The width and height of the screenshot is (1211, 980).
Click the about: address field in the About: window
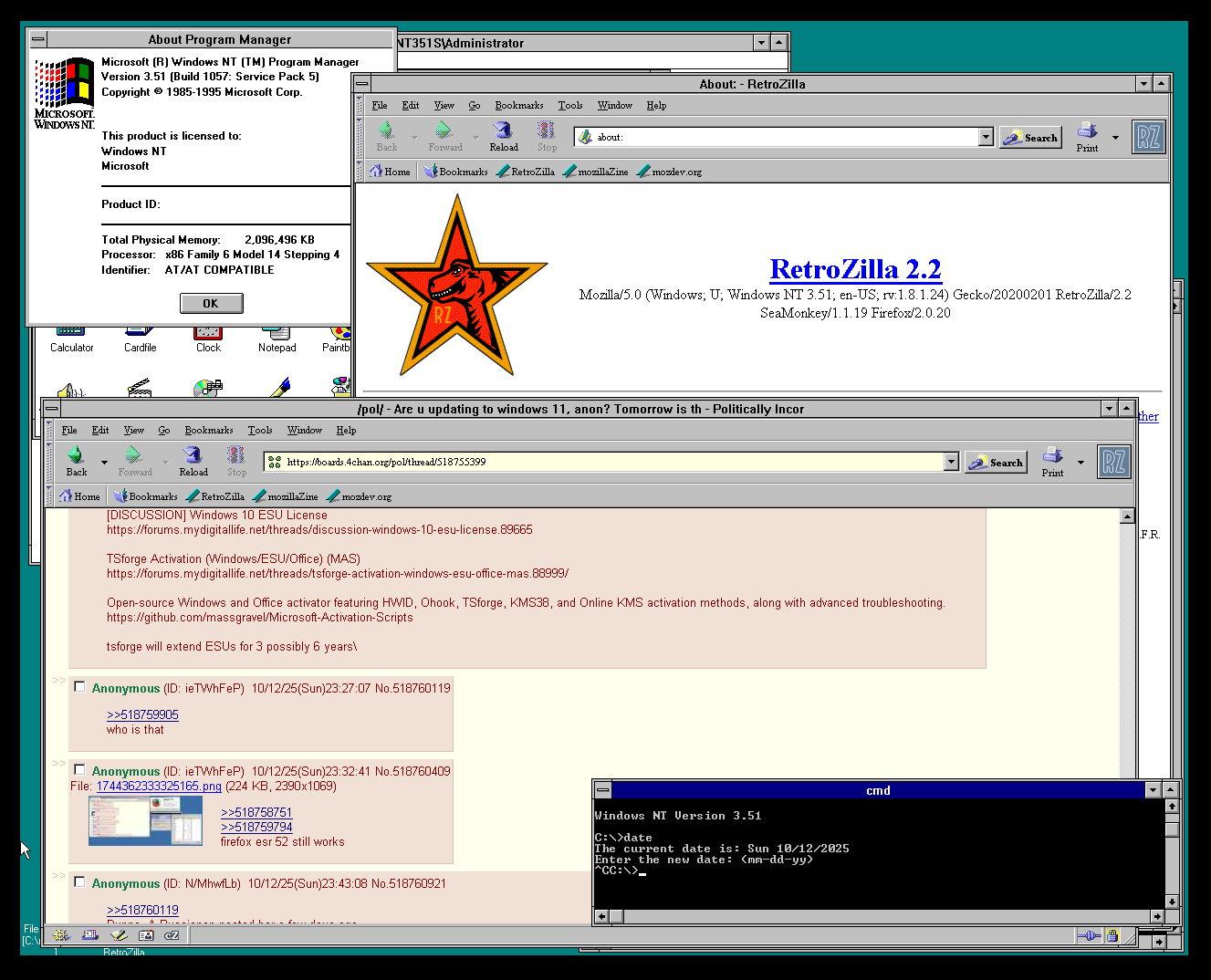pos(777,137)
